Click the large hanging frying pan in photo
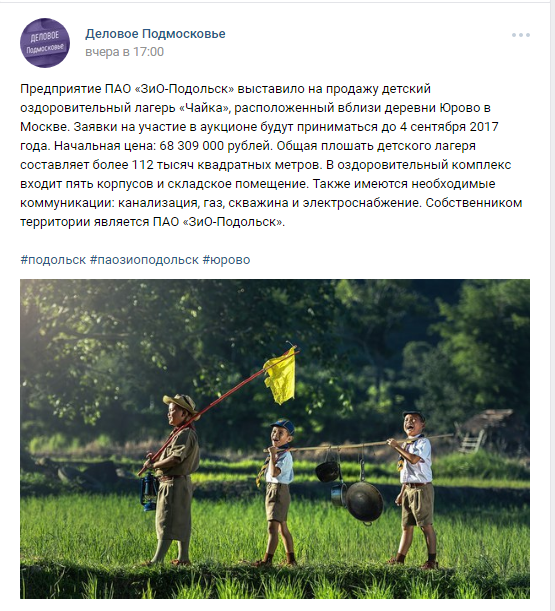The width and height of the screenshot is (555, 611). (364, 503)
